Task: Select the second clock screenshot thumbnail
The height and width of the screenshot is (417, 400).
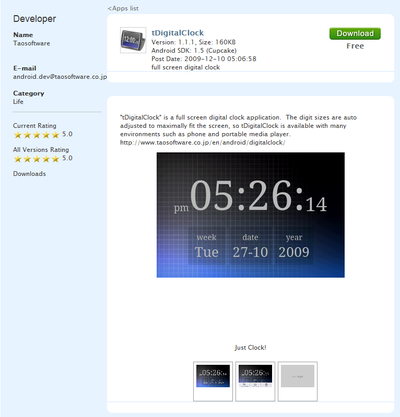Action: tap(255, 381)
